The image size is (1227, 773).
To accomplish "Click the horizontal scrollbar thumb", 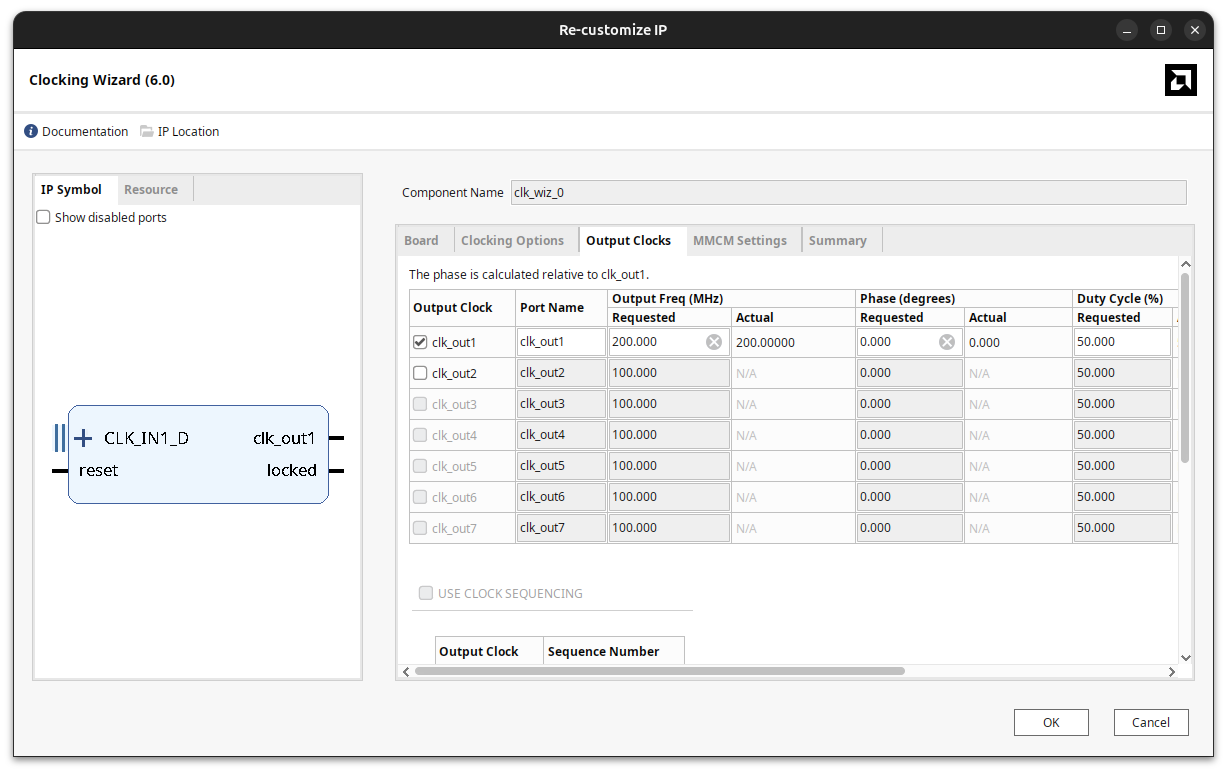I will point(660,672).
